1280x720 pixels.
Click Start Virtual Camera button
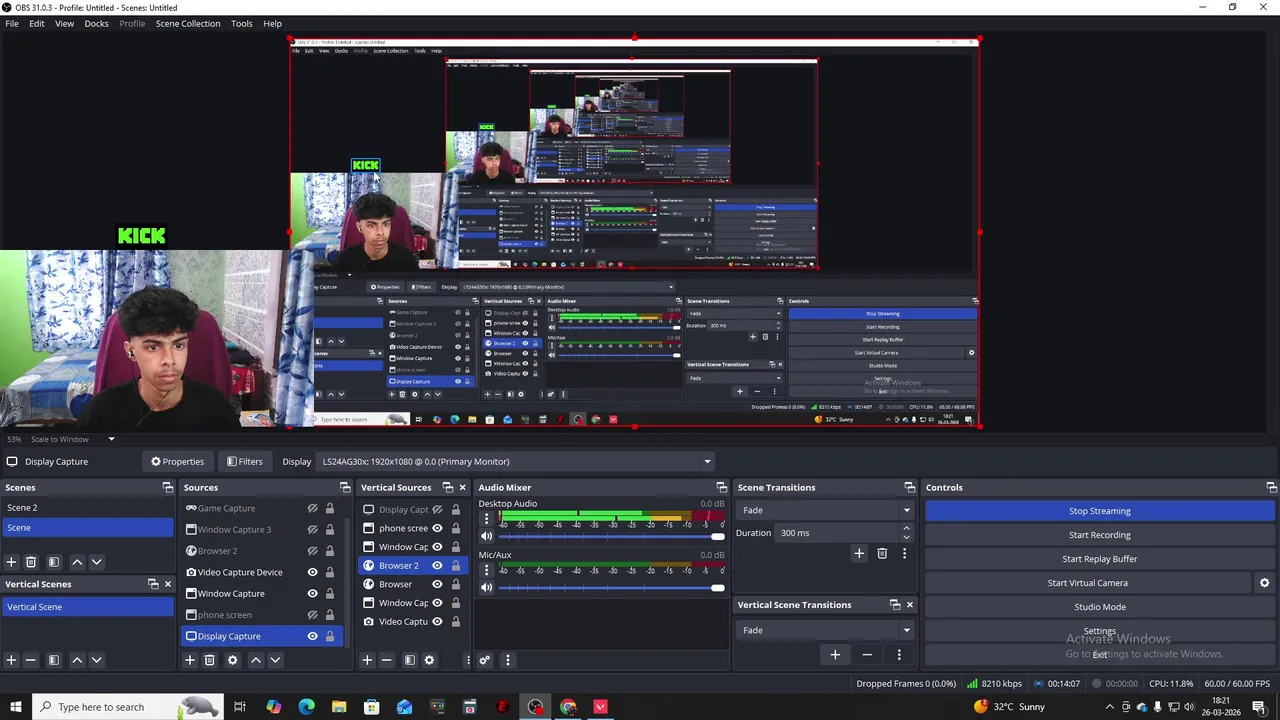tap(1088, 583)
